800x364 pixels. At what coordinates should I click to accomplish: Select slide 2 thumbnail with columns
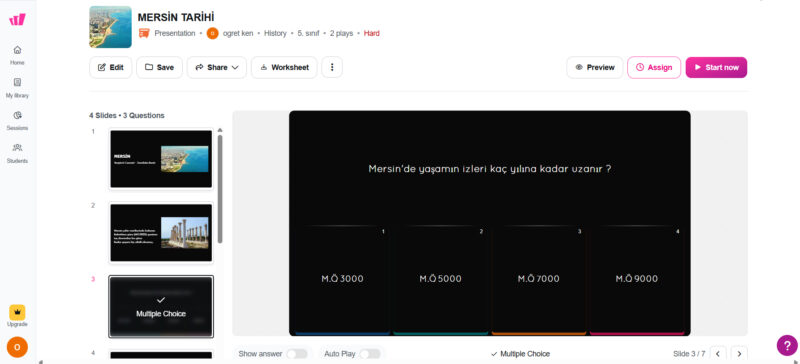point(161,233)
